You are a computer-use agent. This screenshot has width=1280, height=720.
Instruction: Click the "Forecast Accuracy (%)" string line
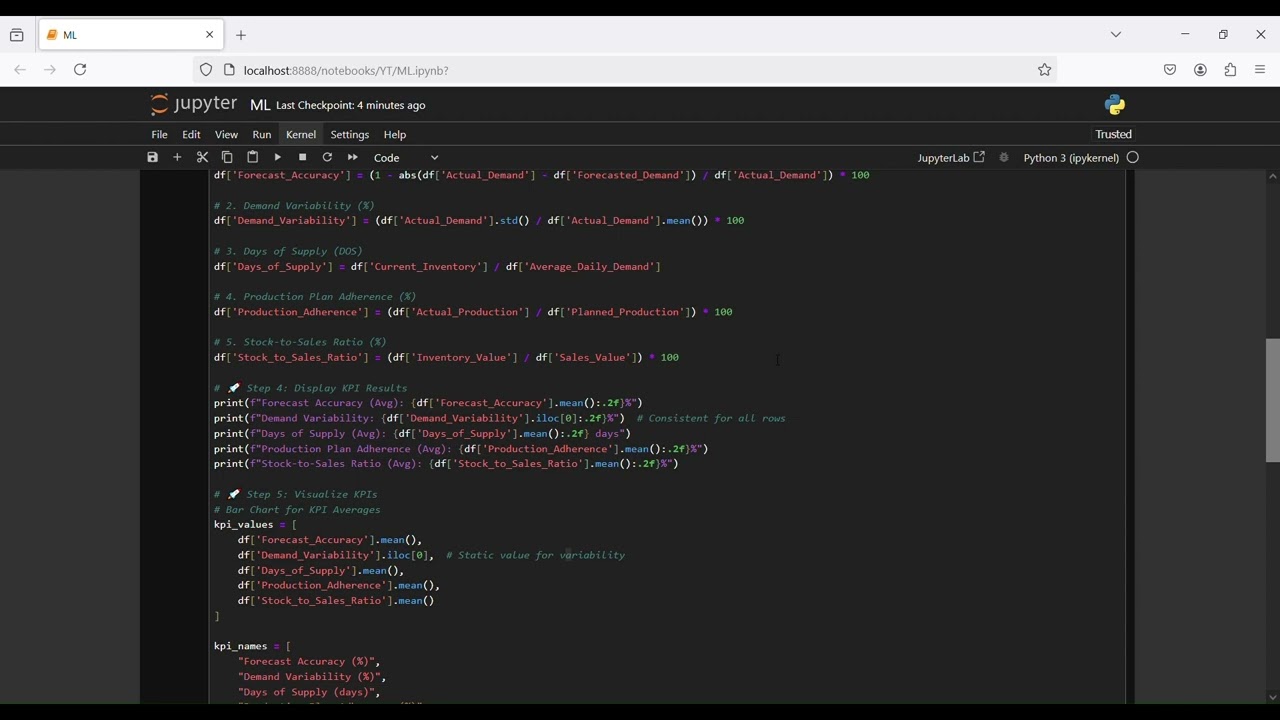[x=309, y=662]
